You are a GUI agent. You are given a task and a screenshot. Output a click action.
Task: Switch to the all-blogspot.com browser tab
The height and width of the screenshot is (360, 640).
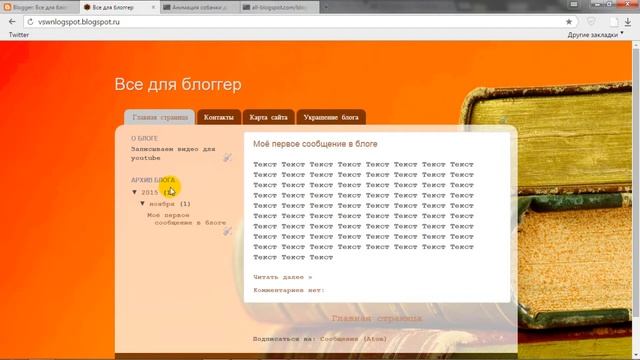[279, 7]
